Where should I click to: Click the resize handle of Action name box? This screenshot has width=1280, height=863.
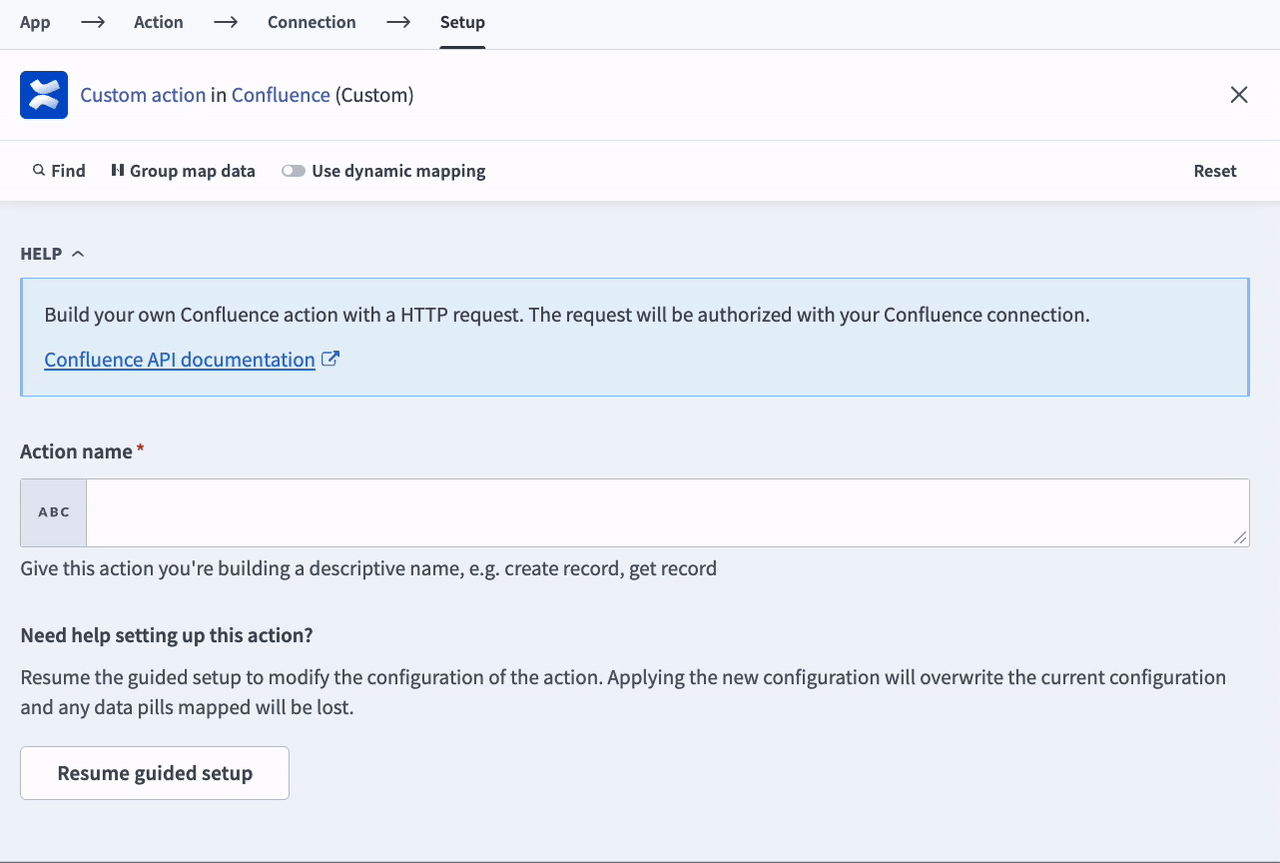[1239, 537]
